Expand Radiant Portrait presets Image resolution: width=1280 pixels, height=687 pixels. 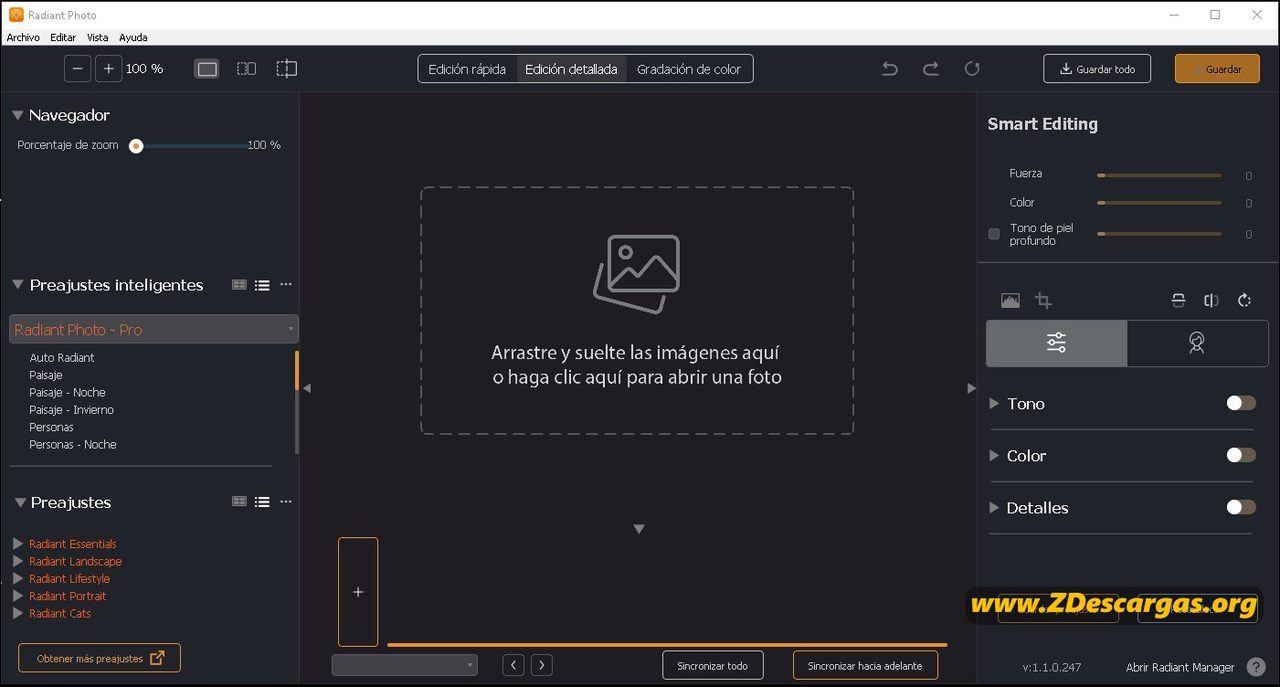pyautogui.click(x=17, y=596)
